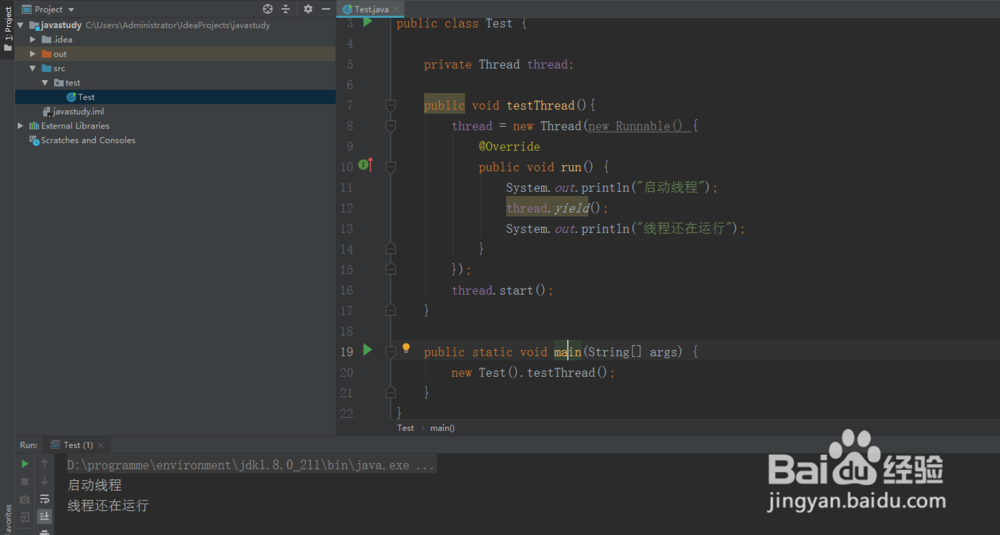
Task: Click the 1: Project sidebar tab
Action: click(x=8, y=29)
